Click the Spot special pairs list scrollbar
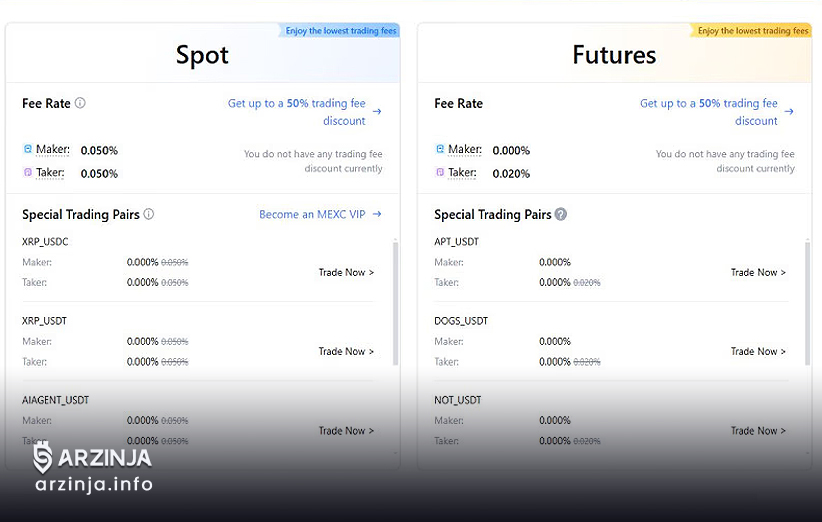This screenshot has width=822, height=522. [x=395, y=305]
